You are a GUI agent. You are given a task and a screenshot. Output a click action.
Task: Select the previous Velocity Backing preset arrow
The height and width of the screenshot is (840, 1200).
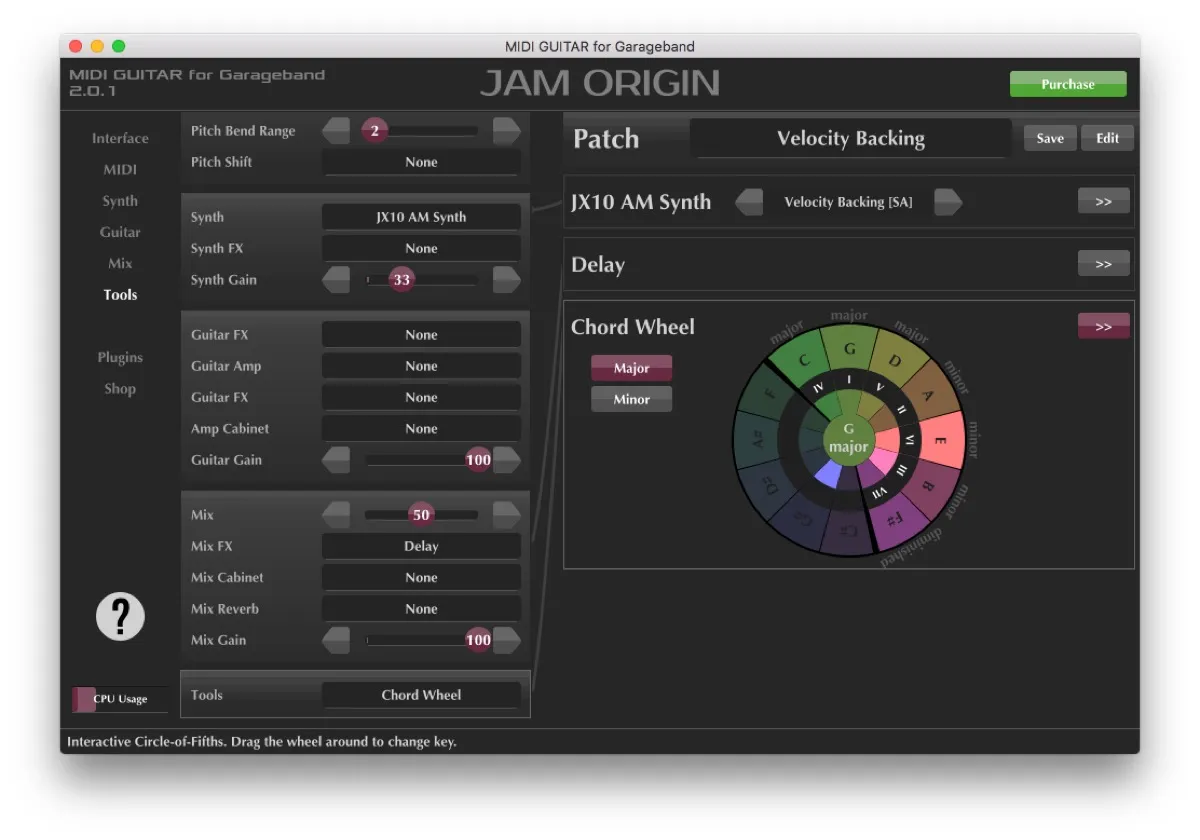coord(749,201)
